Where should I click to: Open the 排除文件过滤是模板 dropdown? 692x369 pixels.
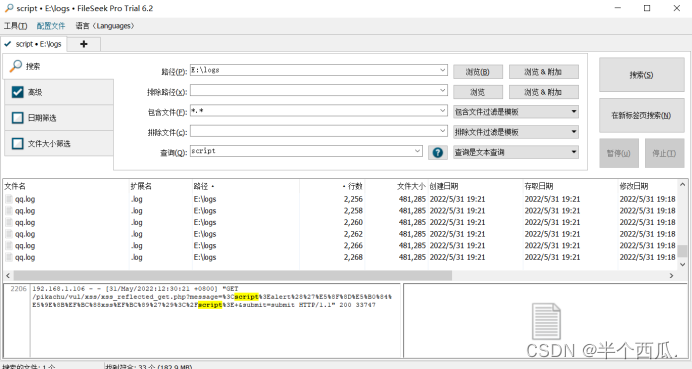pos(516,132)
